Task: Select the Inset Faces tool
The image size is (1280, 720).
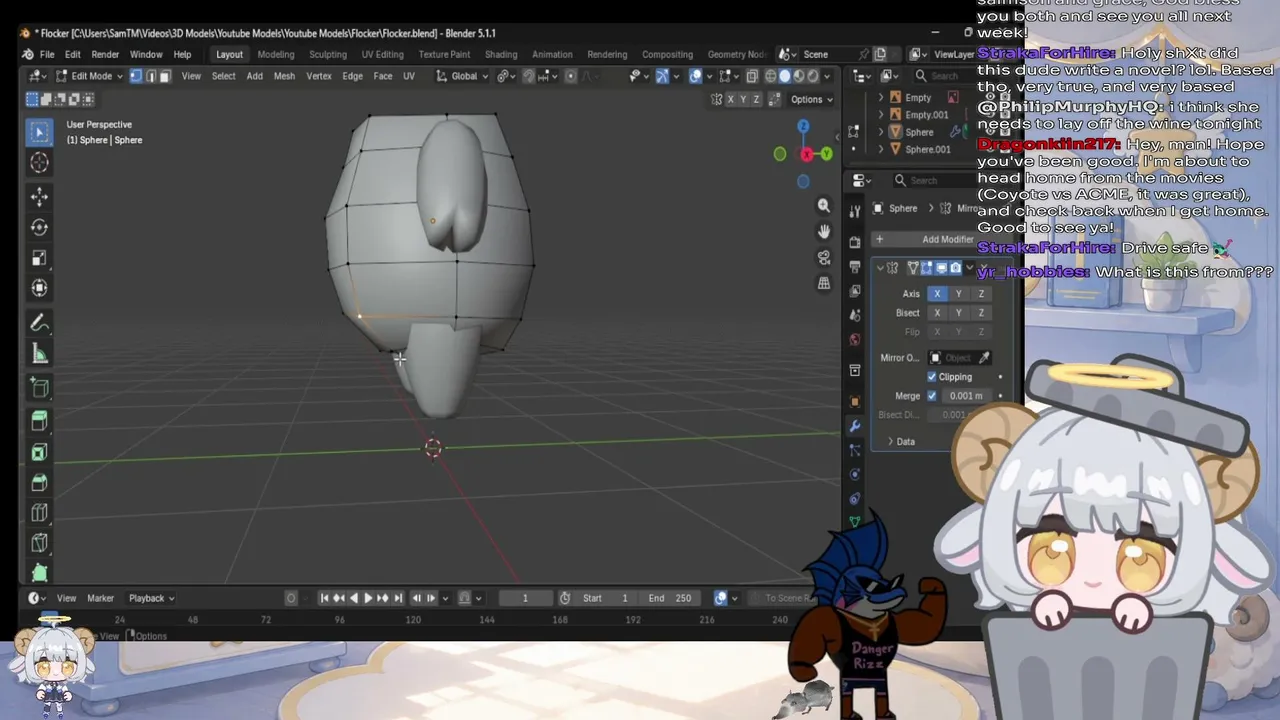Action: 39,451
